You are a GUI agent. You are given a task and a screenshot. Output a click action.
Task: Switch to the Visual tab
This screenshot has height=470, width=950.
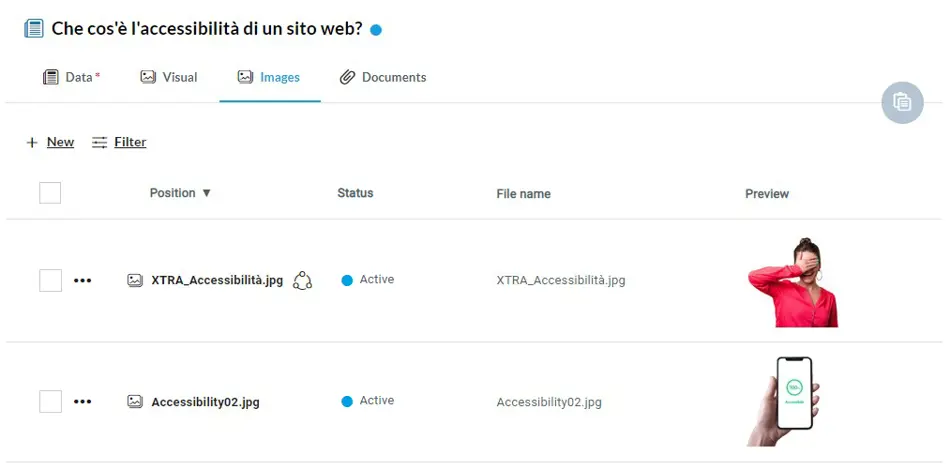pyautogui.click(x=168, y=77)
